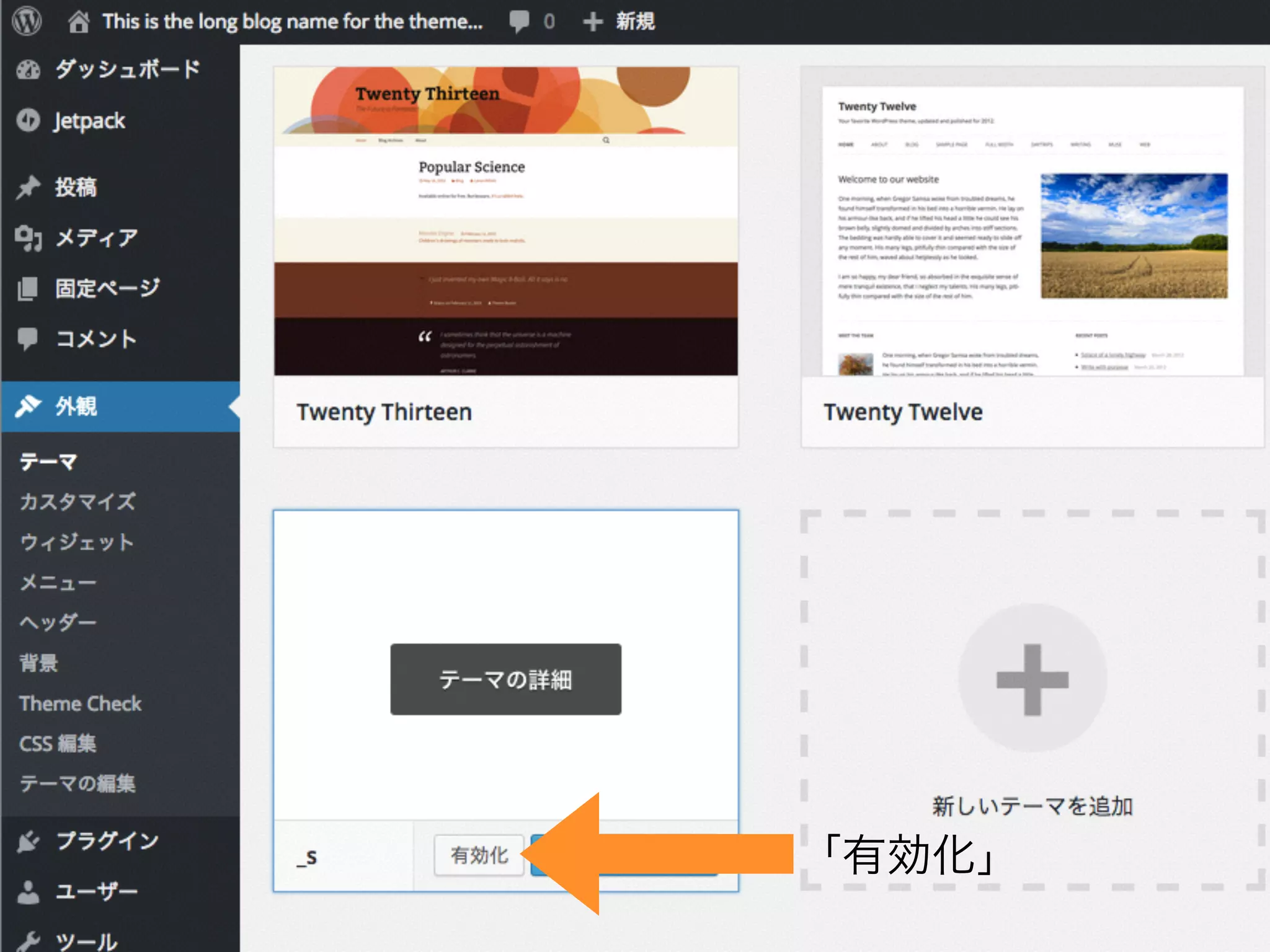Open the Theme Check submenu item
This screenshot has width=1270, height=952.
pyautogui.click(x=80, y=703)
